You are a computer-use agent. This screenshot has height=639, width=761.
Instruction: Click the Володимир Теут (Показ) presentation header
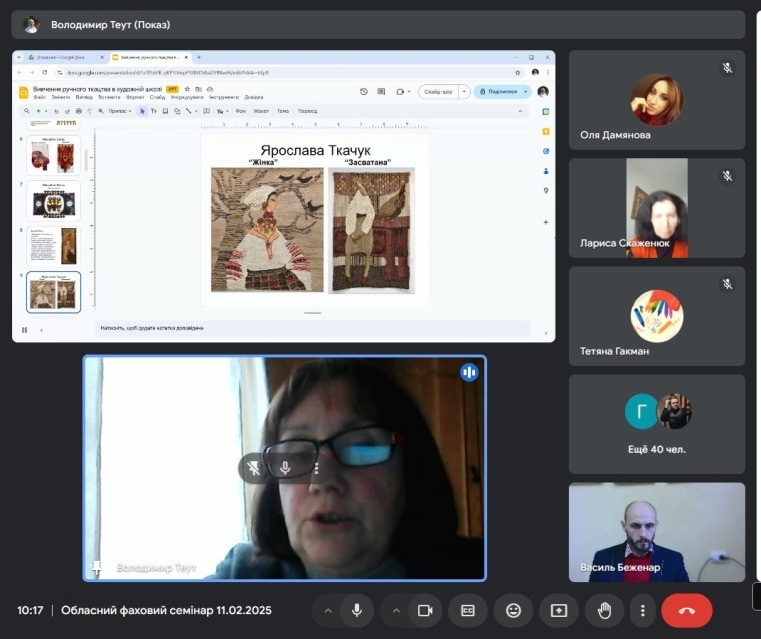click(378, 25)
